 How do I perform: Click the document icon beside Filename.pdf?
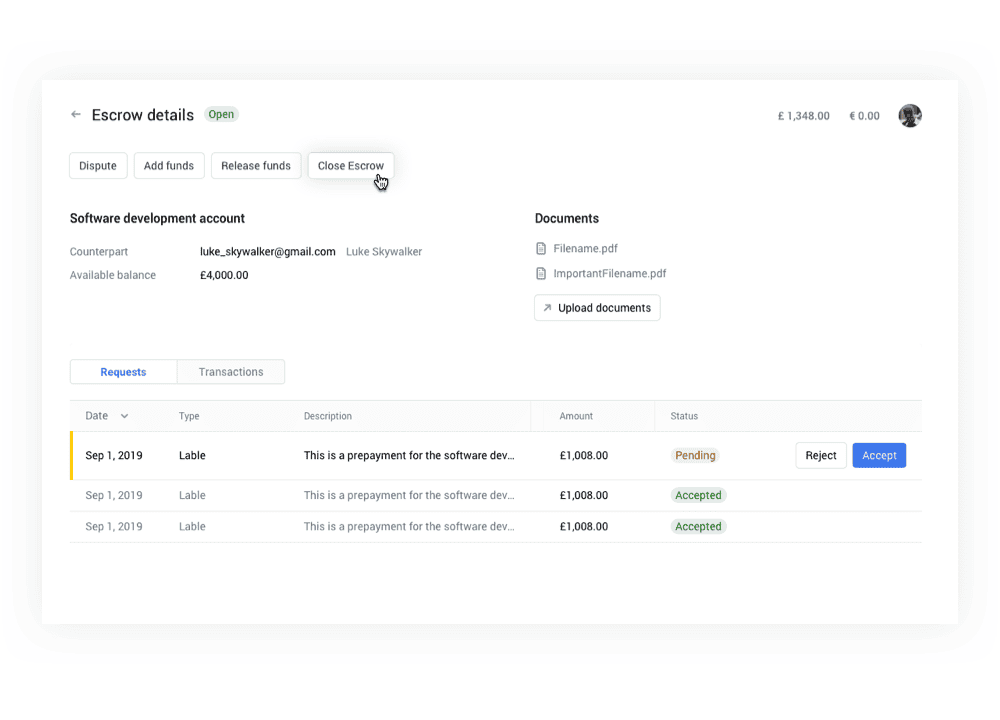[541, 248]
